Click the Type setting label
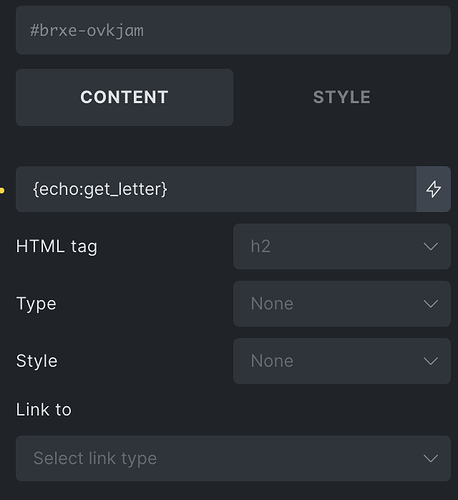 coord(36,304)
